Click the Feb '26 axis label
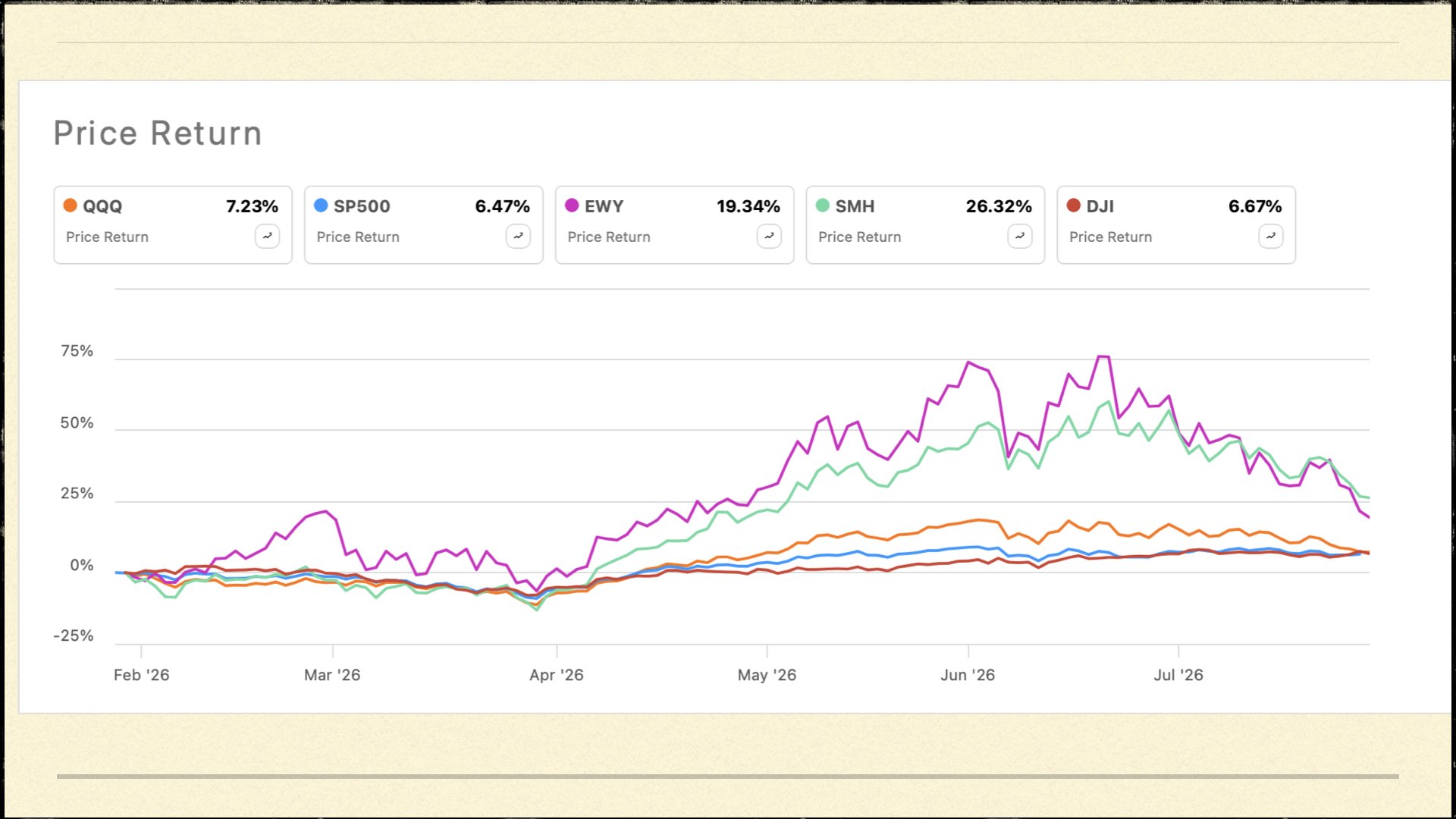This screenshot has height=819, width=1456. click(142, 675)
